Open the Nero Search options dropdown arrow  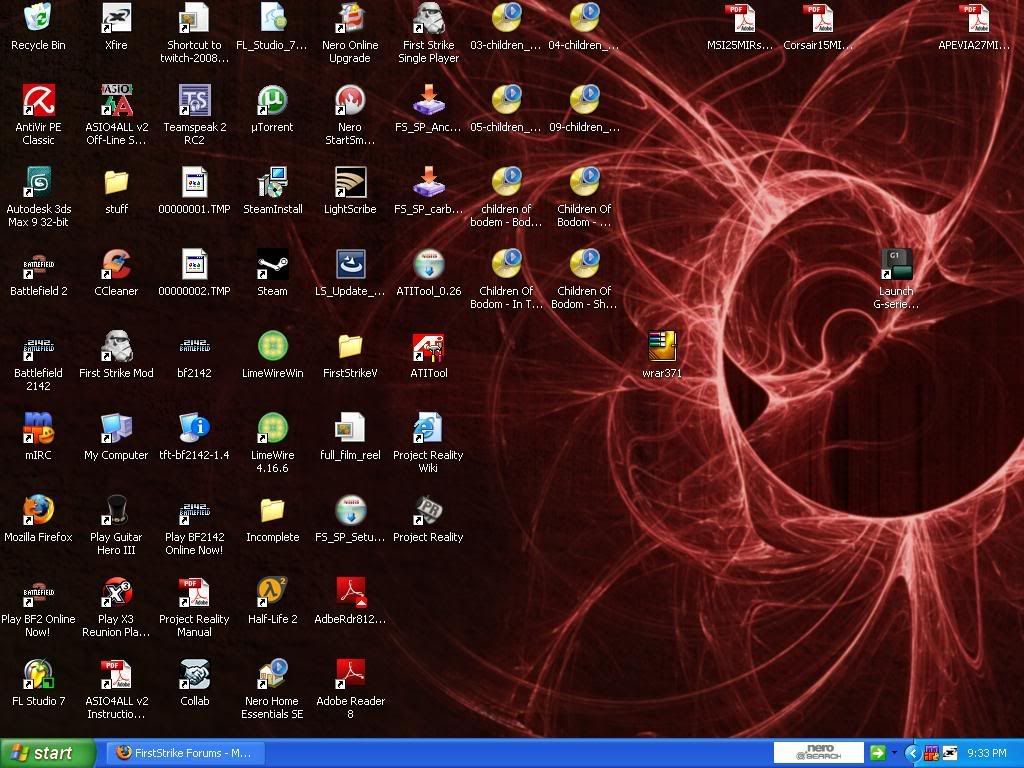tap(894, 753)
